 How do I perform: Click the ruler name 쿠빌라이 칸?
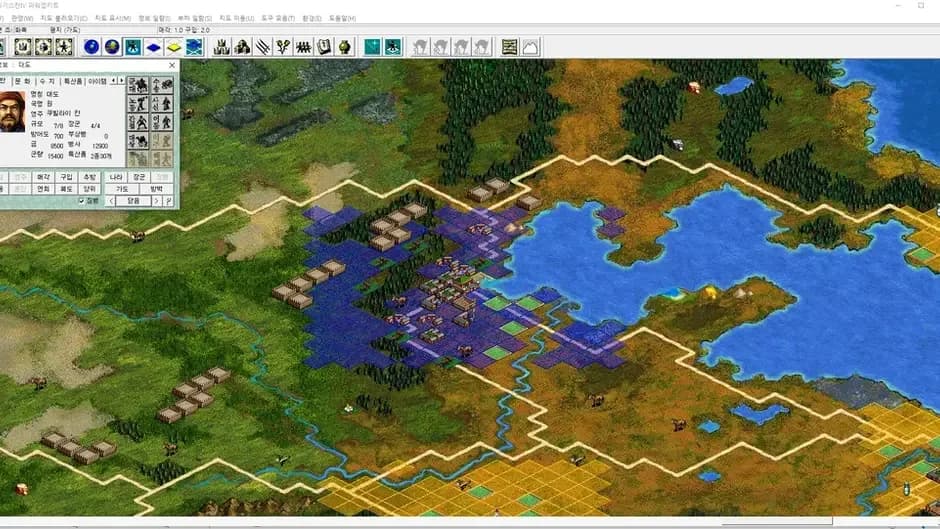pyautogui.click(x=64, y=113)
